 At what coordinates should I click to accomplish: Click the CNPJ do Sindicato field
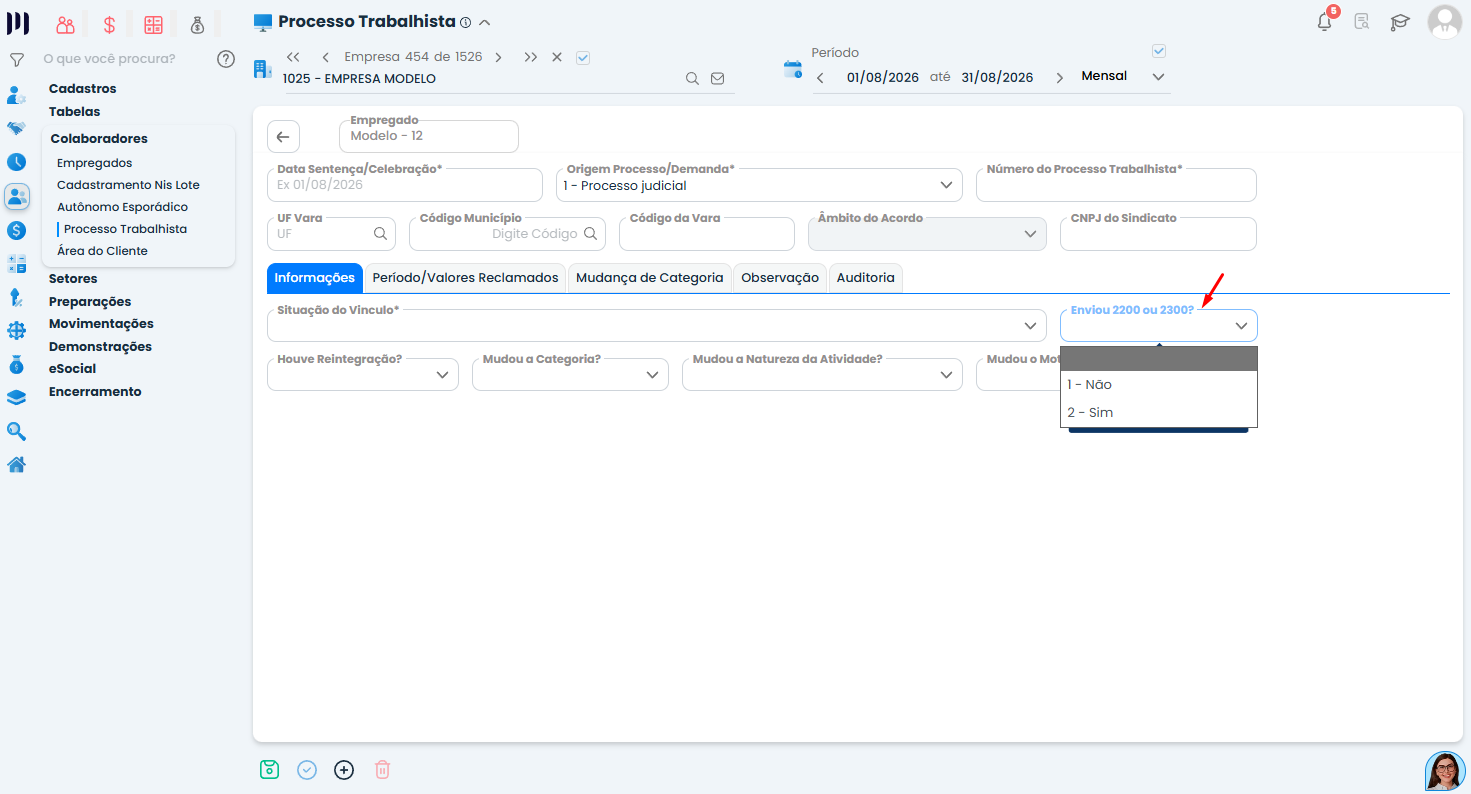1158,233
